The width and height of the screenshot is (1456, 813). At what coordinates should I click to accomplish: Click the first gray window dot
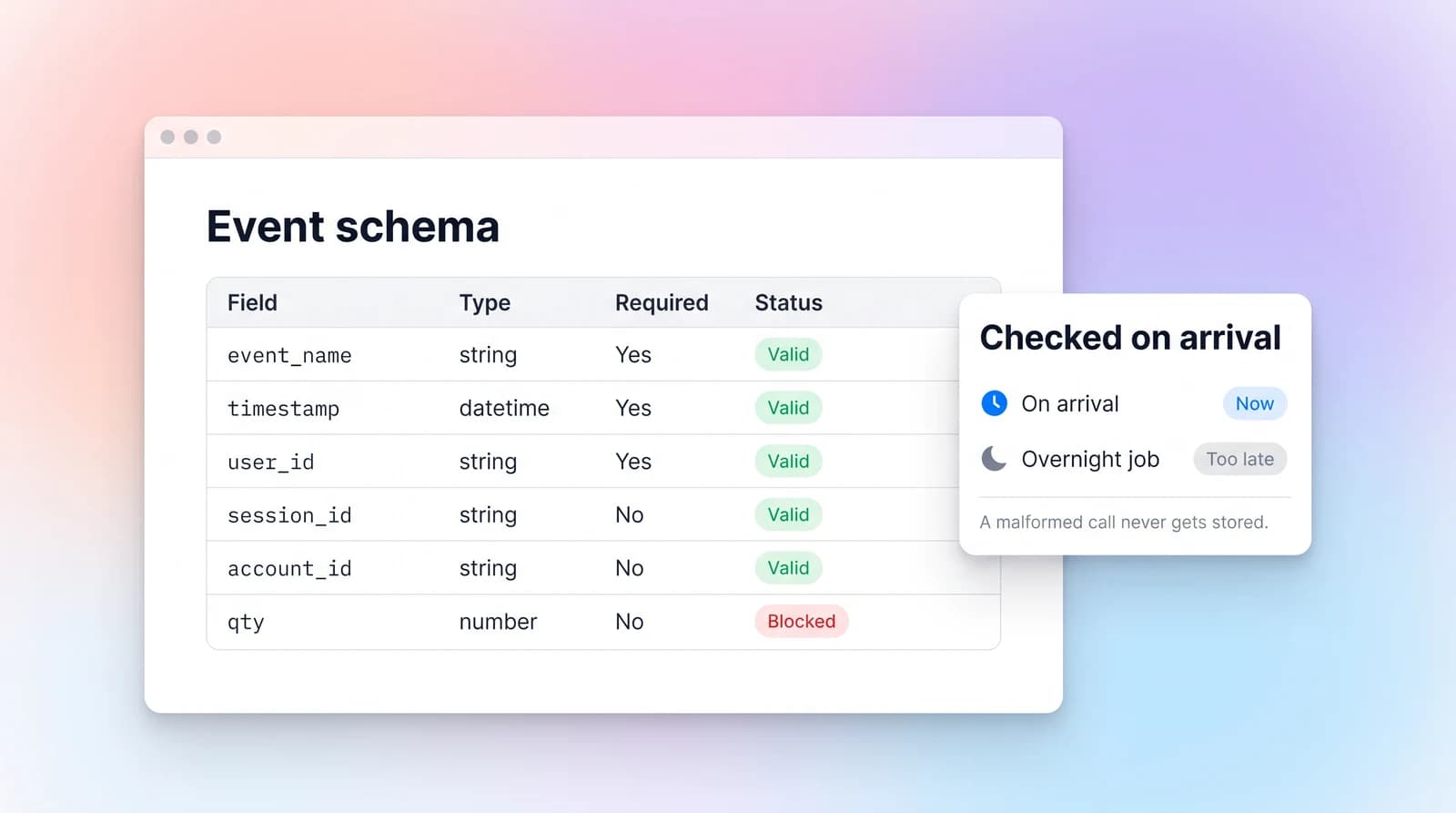167,137
